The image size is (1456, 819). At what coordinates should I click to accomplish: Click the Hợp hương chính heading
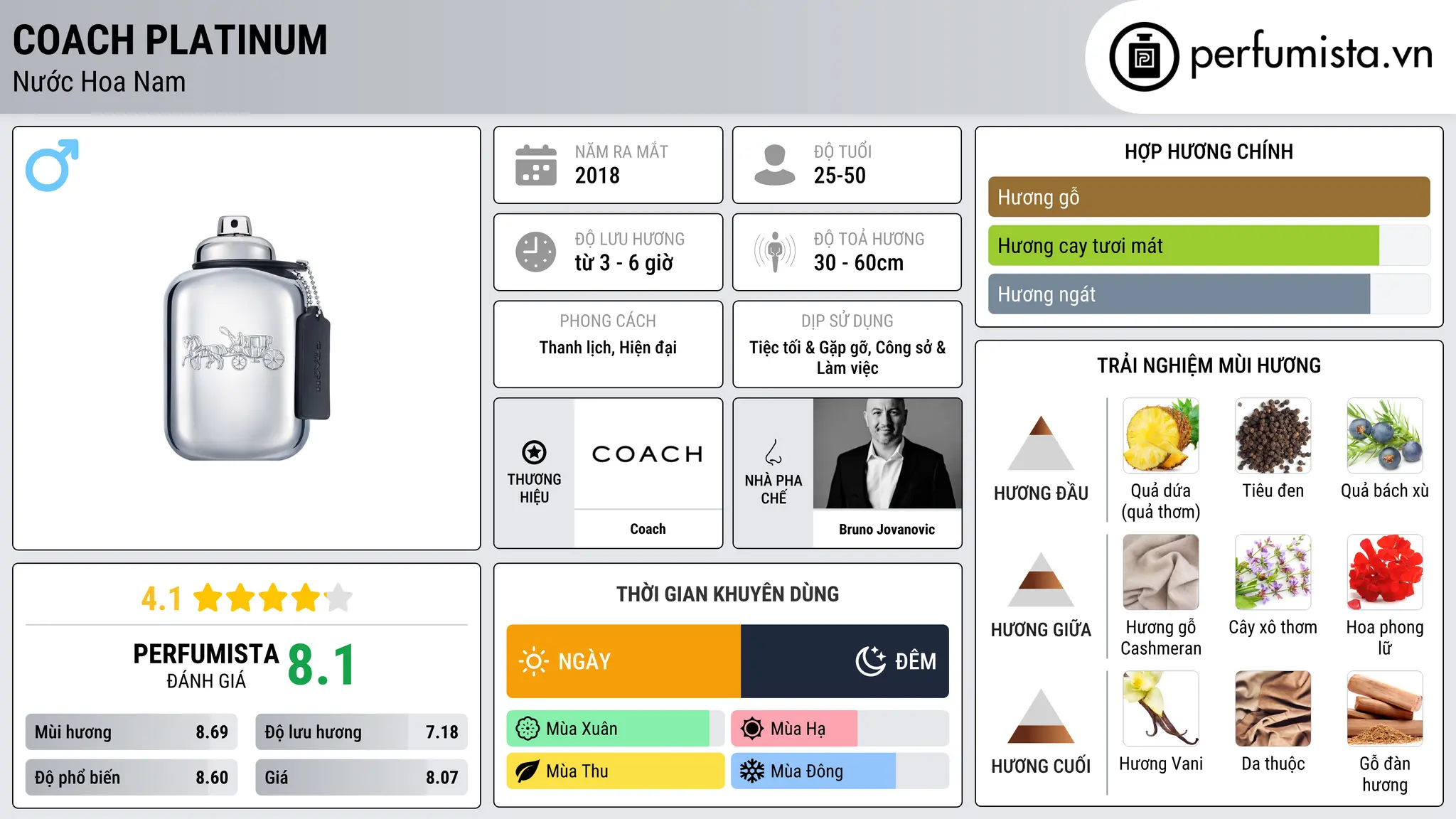point(1209,151)
